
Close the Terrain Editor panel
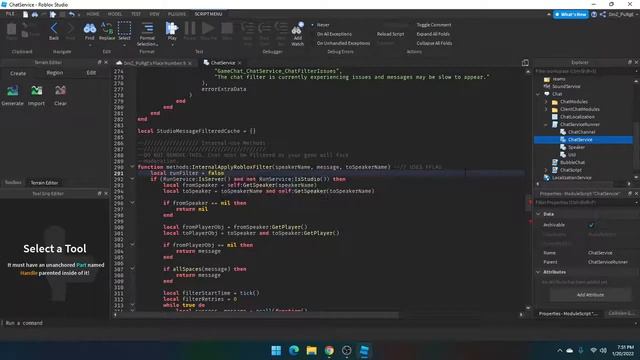(106, 62)
